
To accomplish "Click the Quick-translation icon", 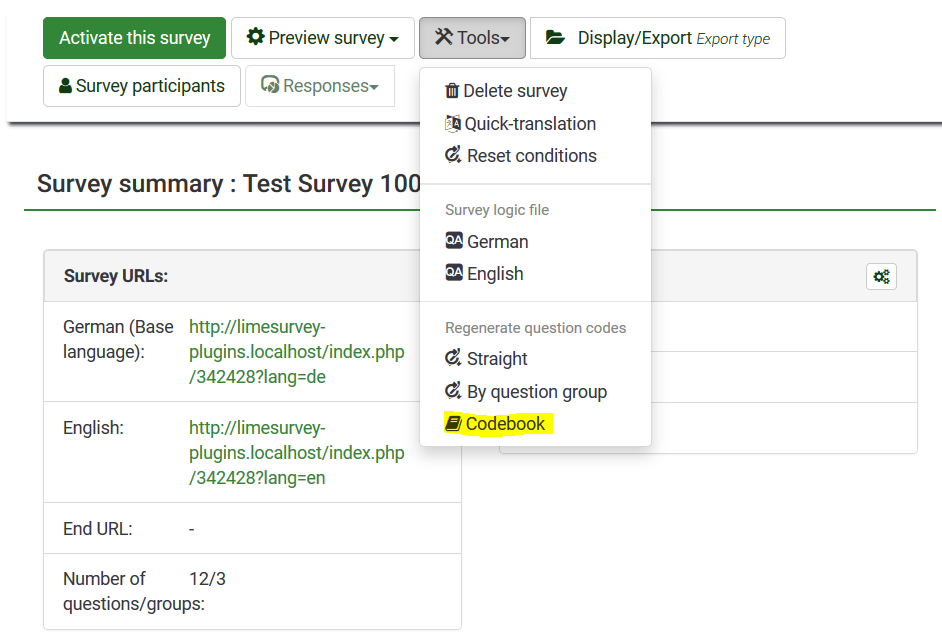I will (x=452, y=124).
